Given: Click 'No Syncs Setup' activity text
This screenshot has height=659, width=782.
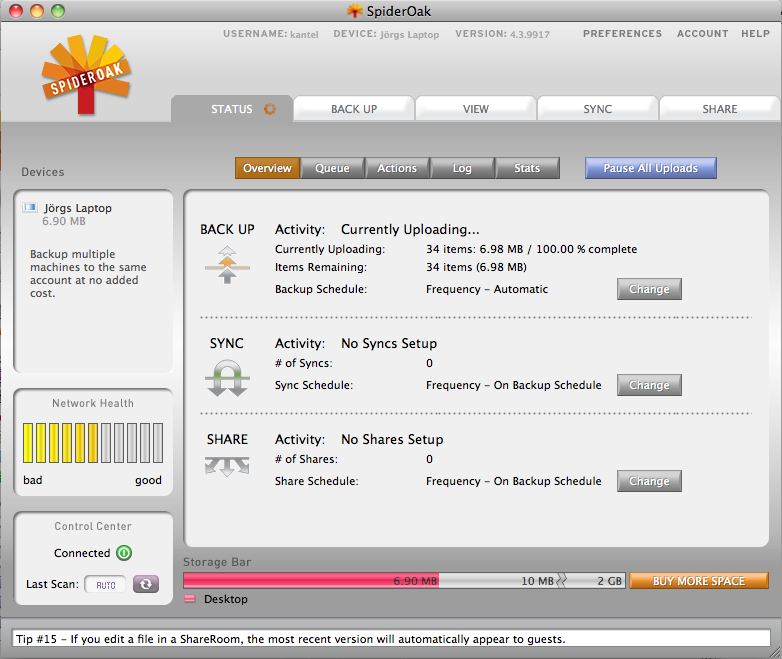Looking at the screenshot, I should [x=389, y=343].
